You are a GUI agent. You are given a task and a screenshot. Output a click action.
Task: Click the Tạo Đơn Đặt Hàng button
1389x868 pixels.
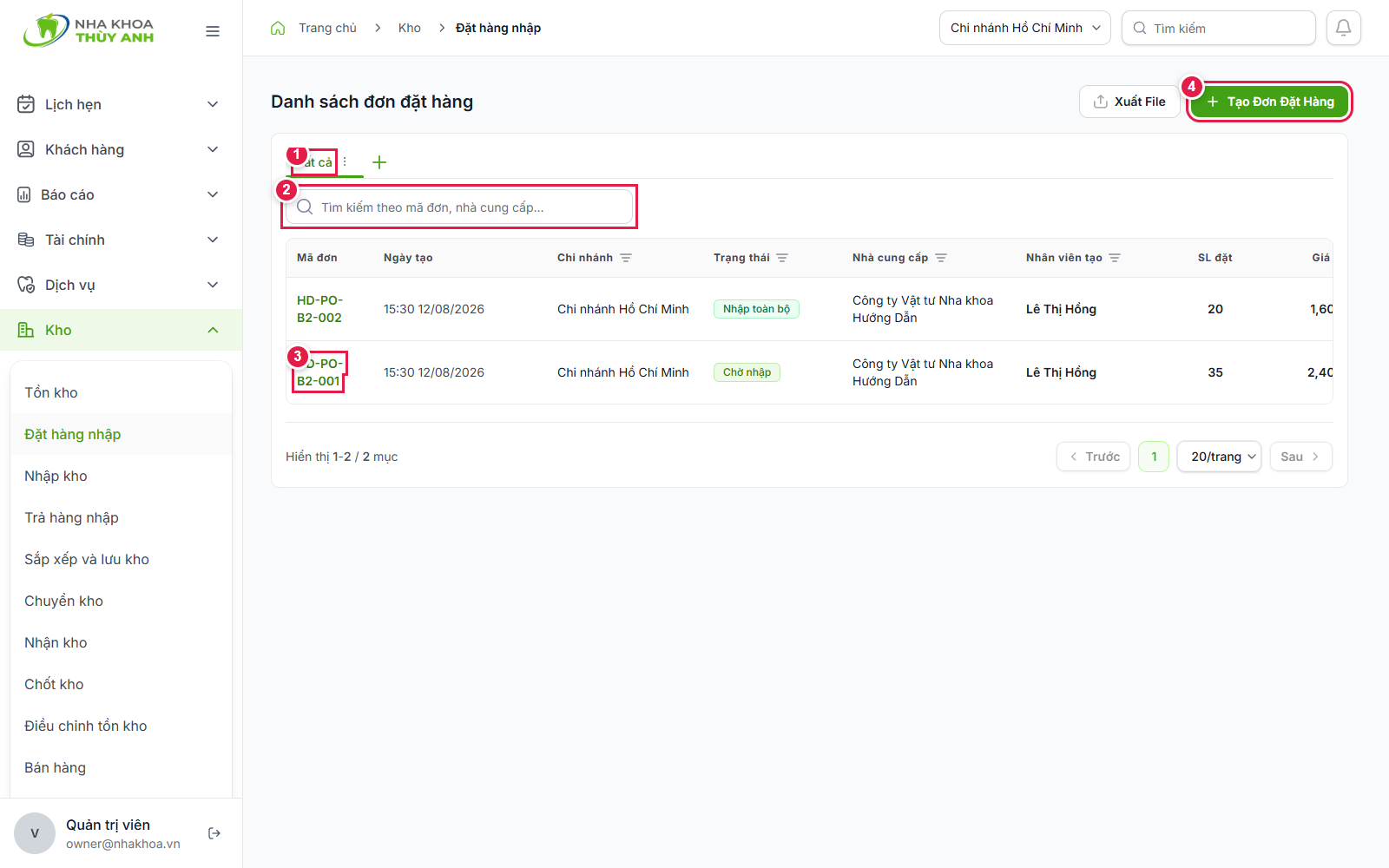[1269, 102]
